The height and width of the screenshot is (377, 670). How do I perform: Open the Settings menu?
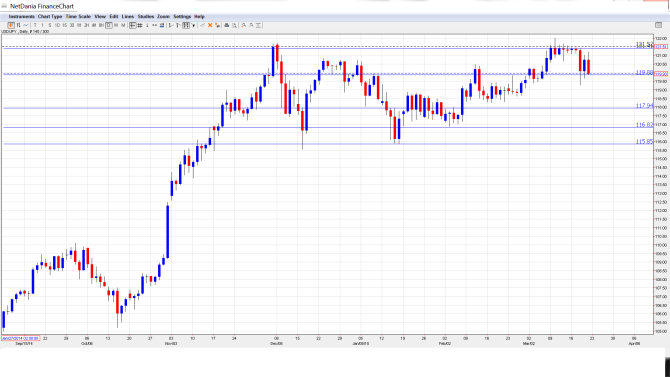(x=182, y=16)
